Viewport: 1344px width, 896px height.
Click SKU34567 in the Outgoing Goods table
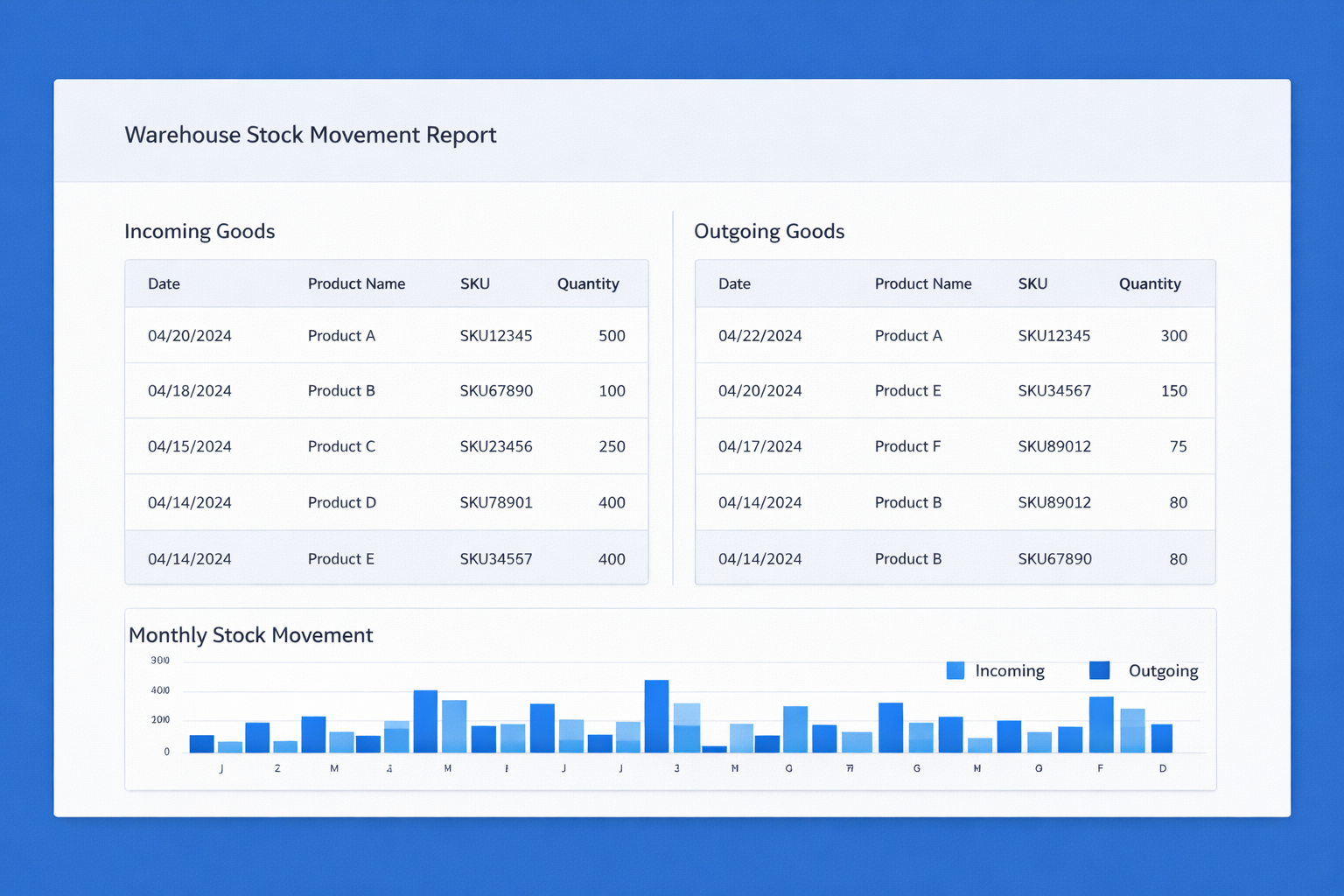pos(1054,391)
